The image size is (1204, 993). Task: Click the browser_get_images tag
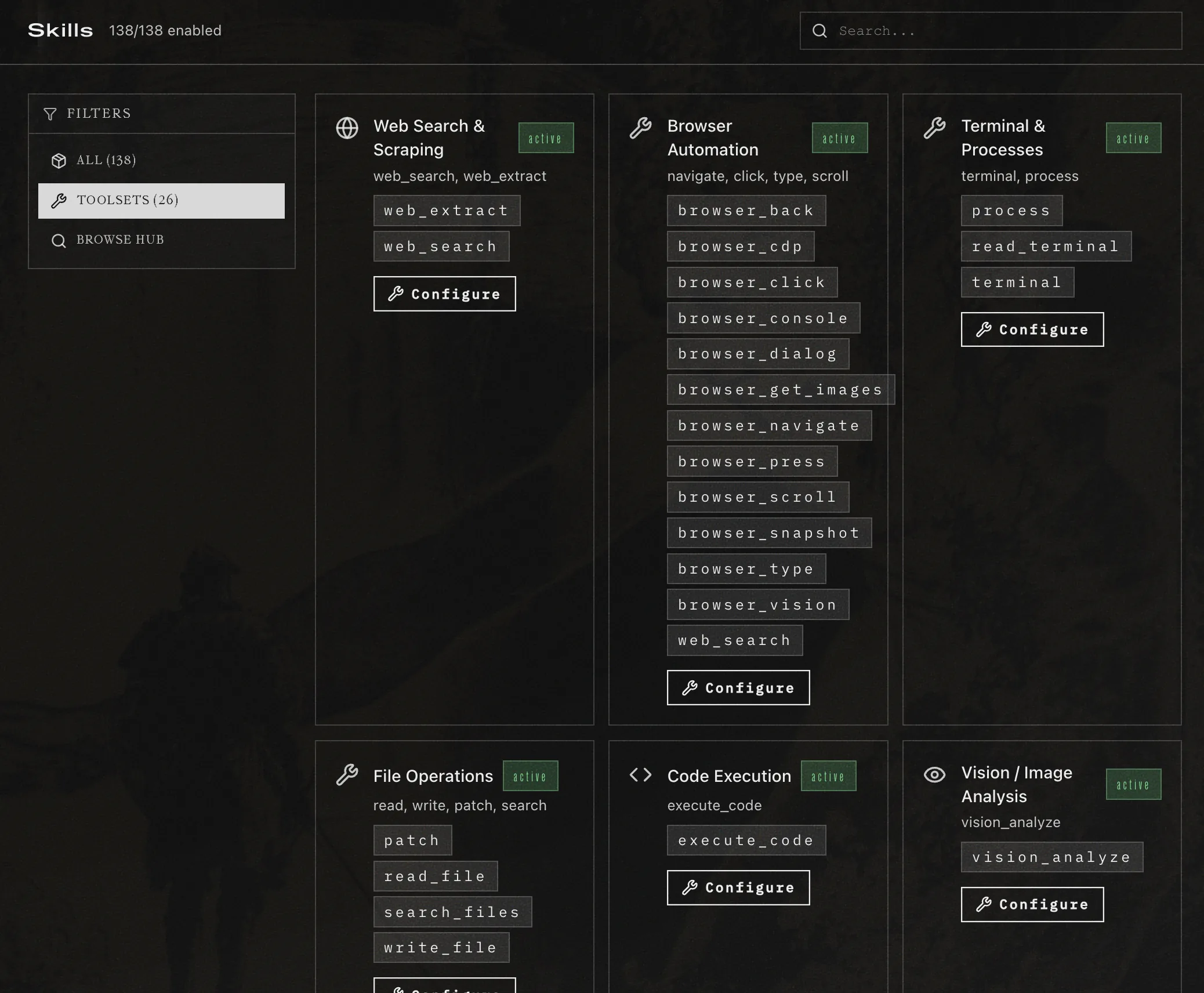781,390
